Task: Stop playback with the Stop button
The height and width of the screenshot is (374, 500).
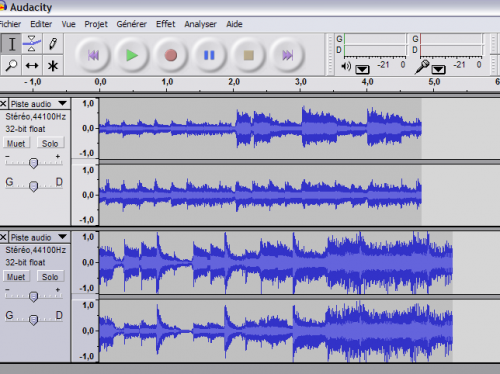Action: (248, 55)
